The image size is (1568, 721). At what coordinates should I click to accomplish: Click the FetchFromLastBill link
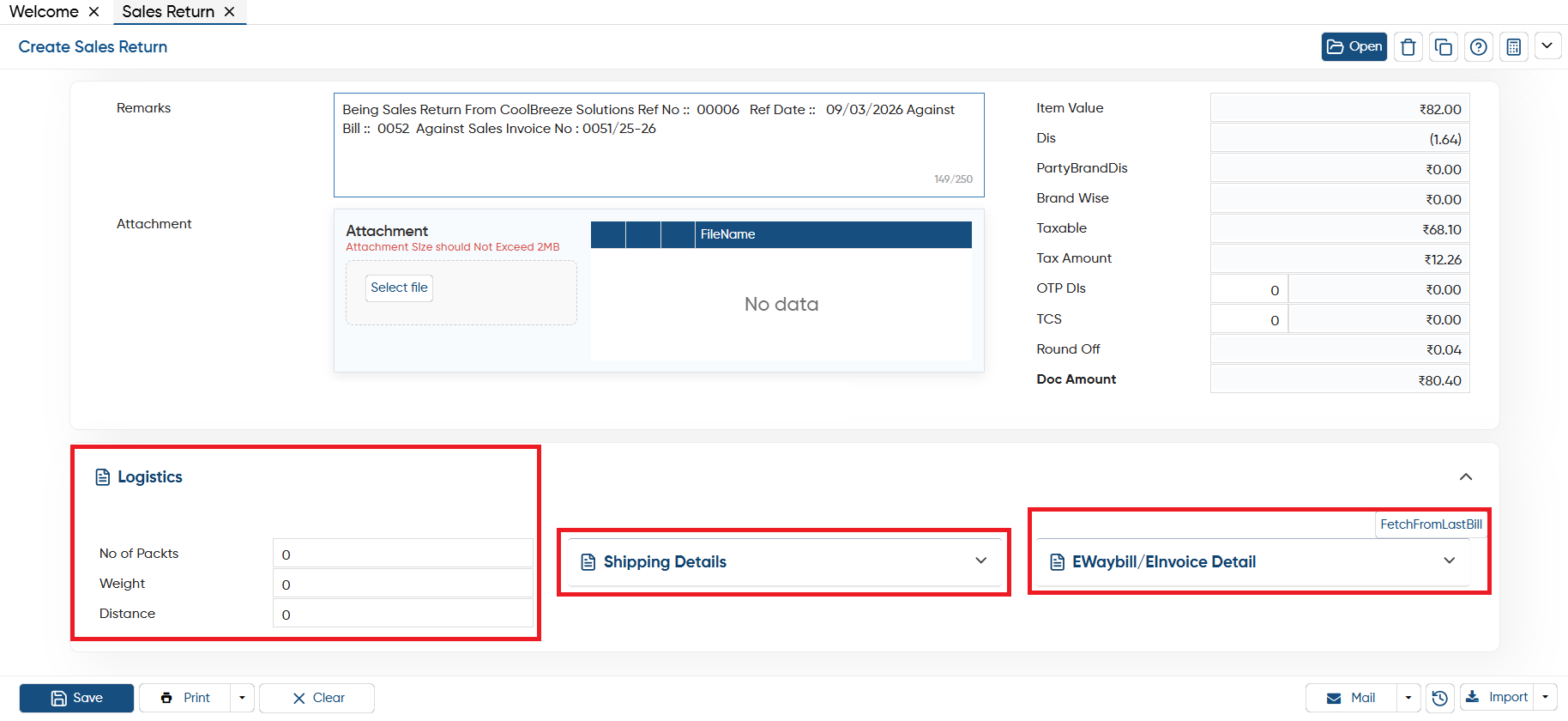point(1431,524)
